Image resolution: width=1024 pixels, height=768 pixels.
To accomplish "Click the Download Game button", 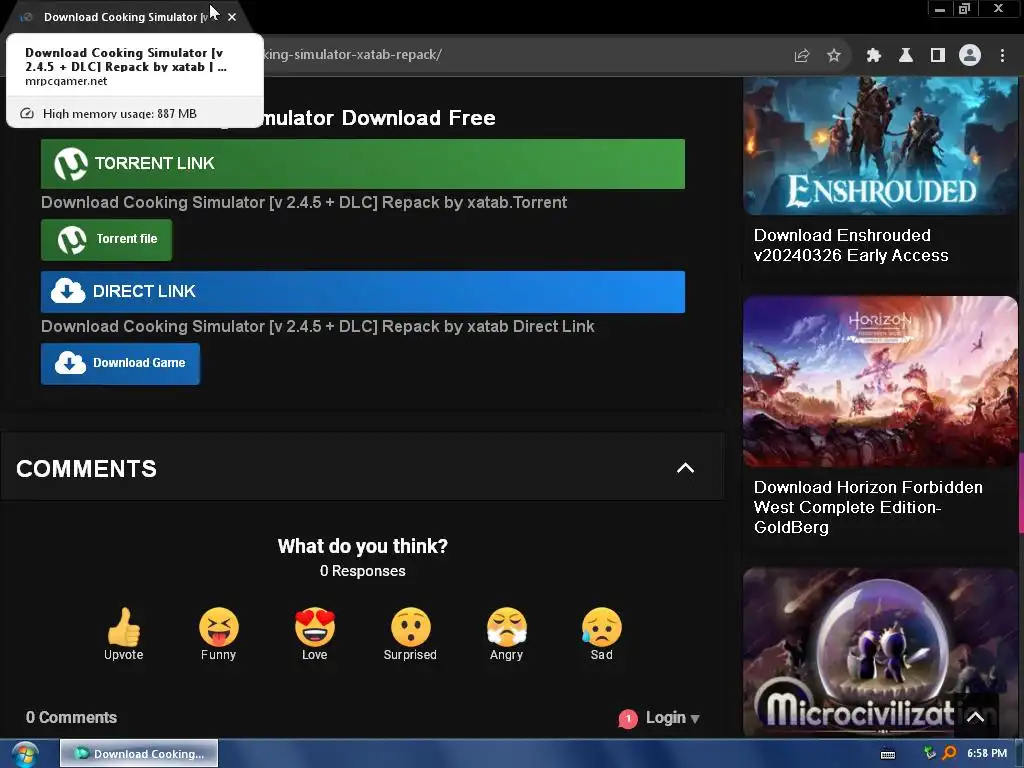I will pyautogui.click(x=120, y=363).
